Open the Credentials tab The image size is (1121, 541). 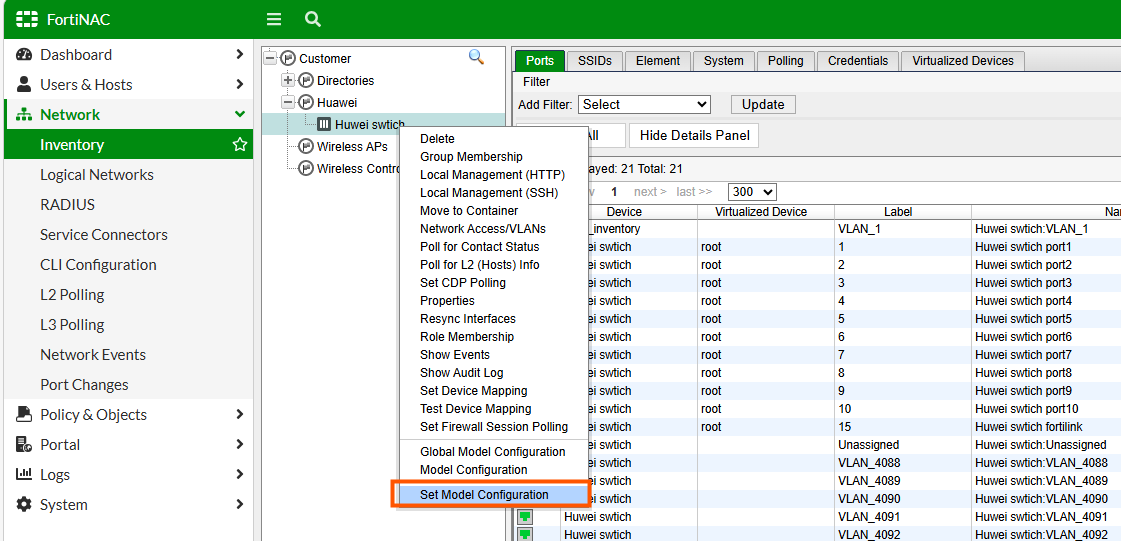point(858,61)
